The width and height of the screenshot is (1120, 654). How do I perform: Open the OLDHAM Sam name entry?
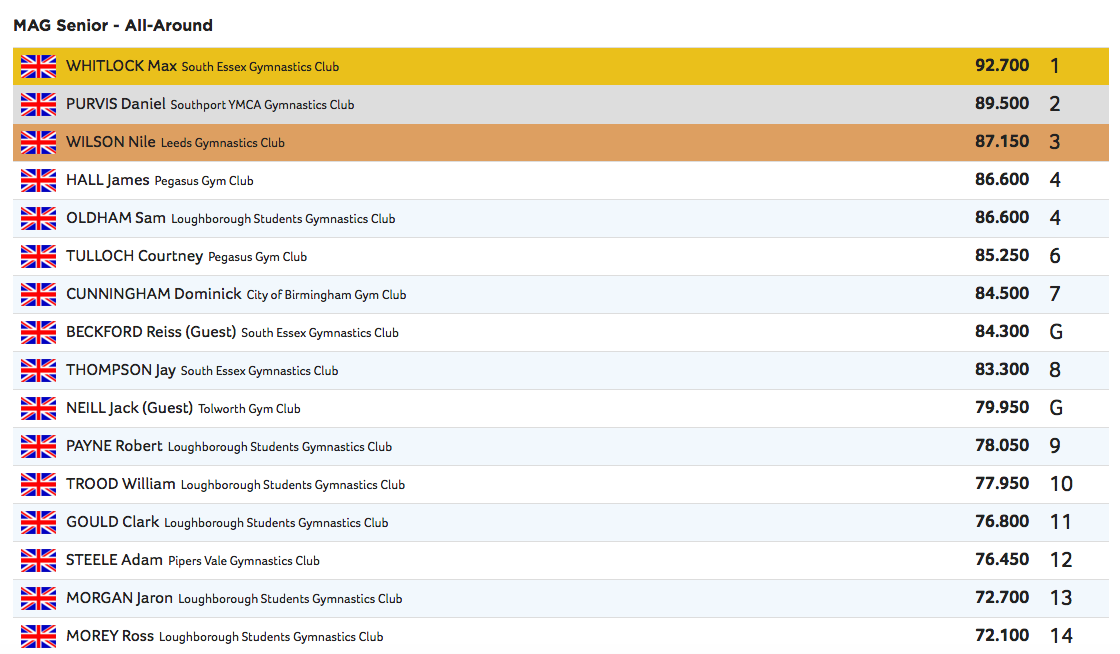point(115,219)
